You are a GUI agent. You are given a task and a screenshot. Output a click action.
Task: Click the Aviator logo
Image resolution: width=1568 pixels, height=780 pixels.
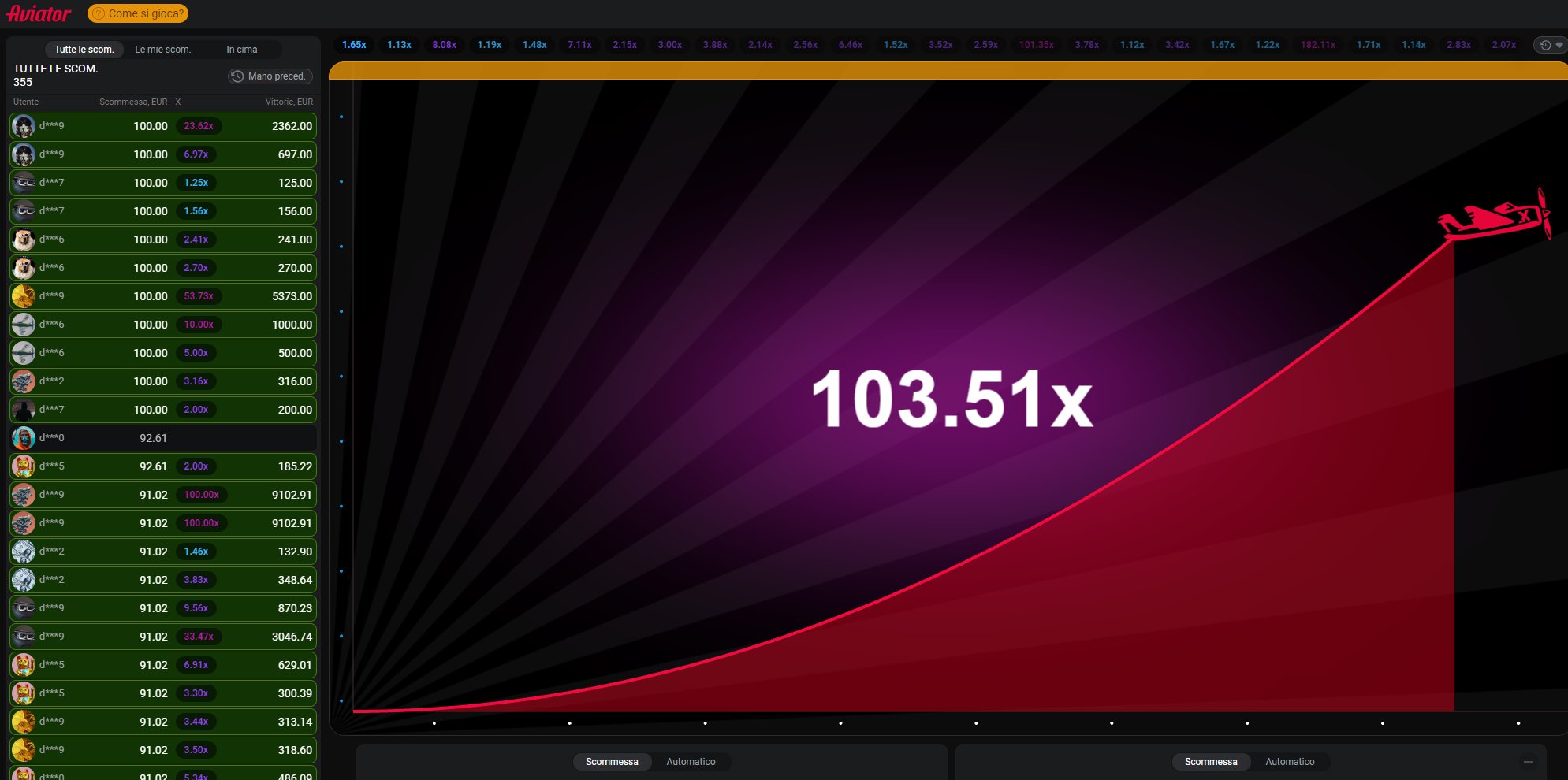(x=39, y=13)
